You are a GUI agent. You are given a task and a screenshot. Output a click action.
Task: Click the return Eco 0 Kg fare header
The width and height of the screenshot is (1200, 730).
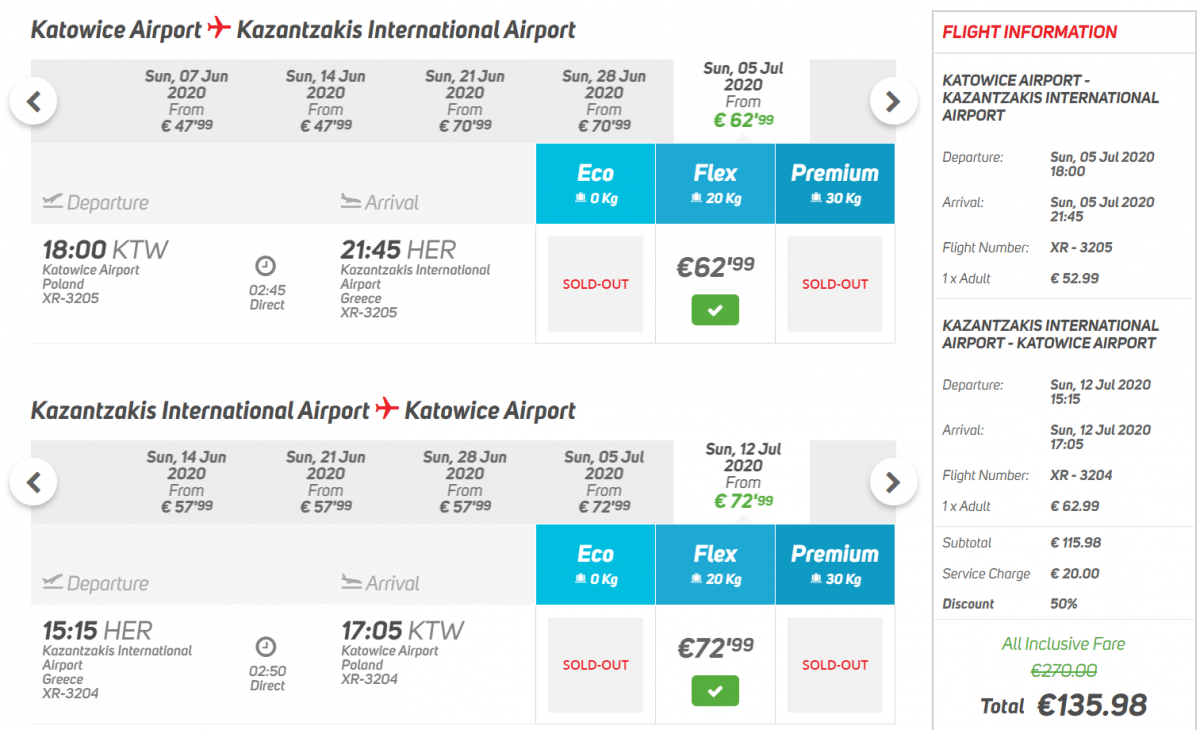pyautogui.click(x=596, y=564)
